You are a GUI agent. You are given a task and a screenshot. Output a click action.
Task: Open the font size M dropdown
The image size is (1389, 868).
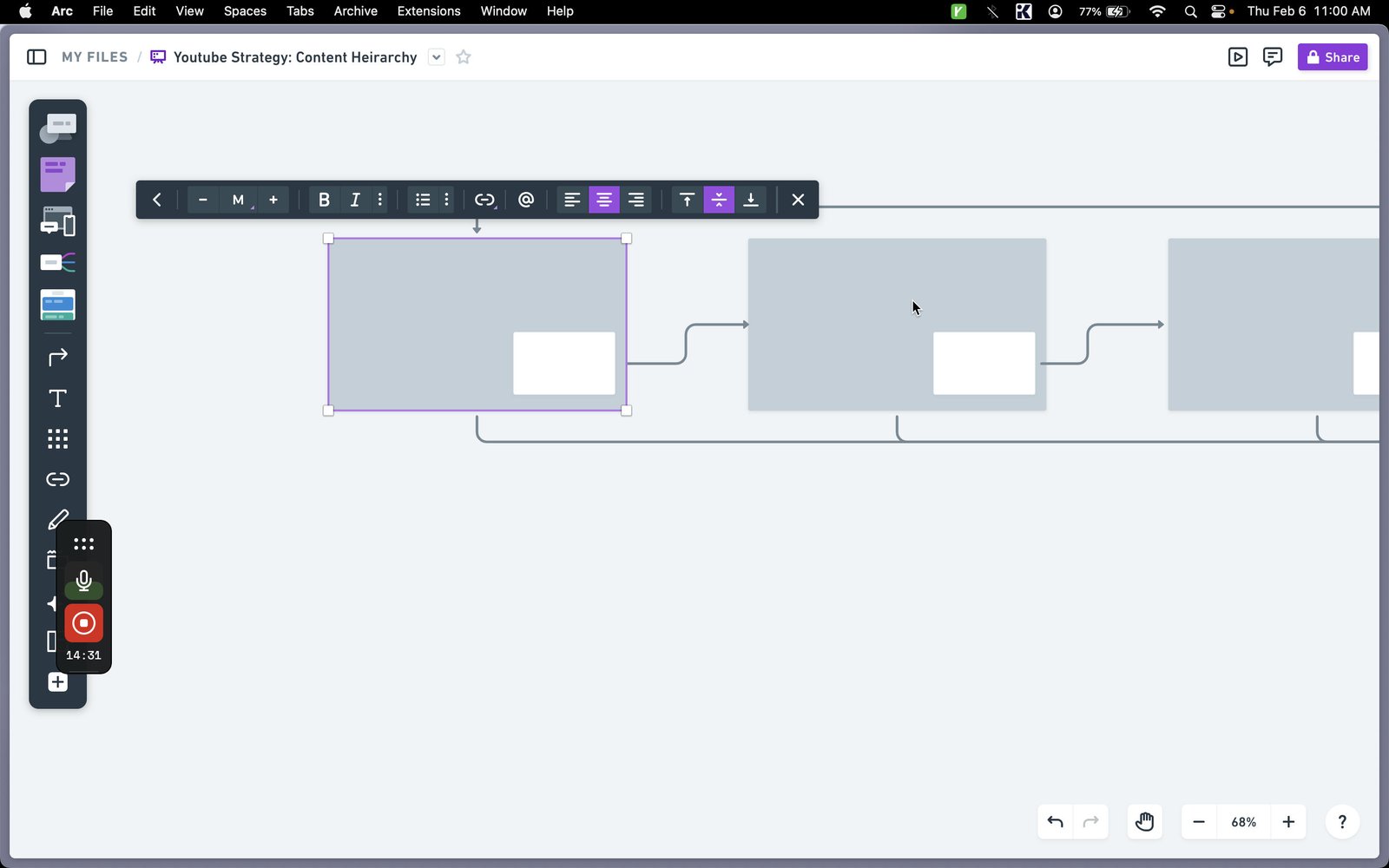point(239,200)
